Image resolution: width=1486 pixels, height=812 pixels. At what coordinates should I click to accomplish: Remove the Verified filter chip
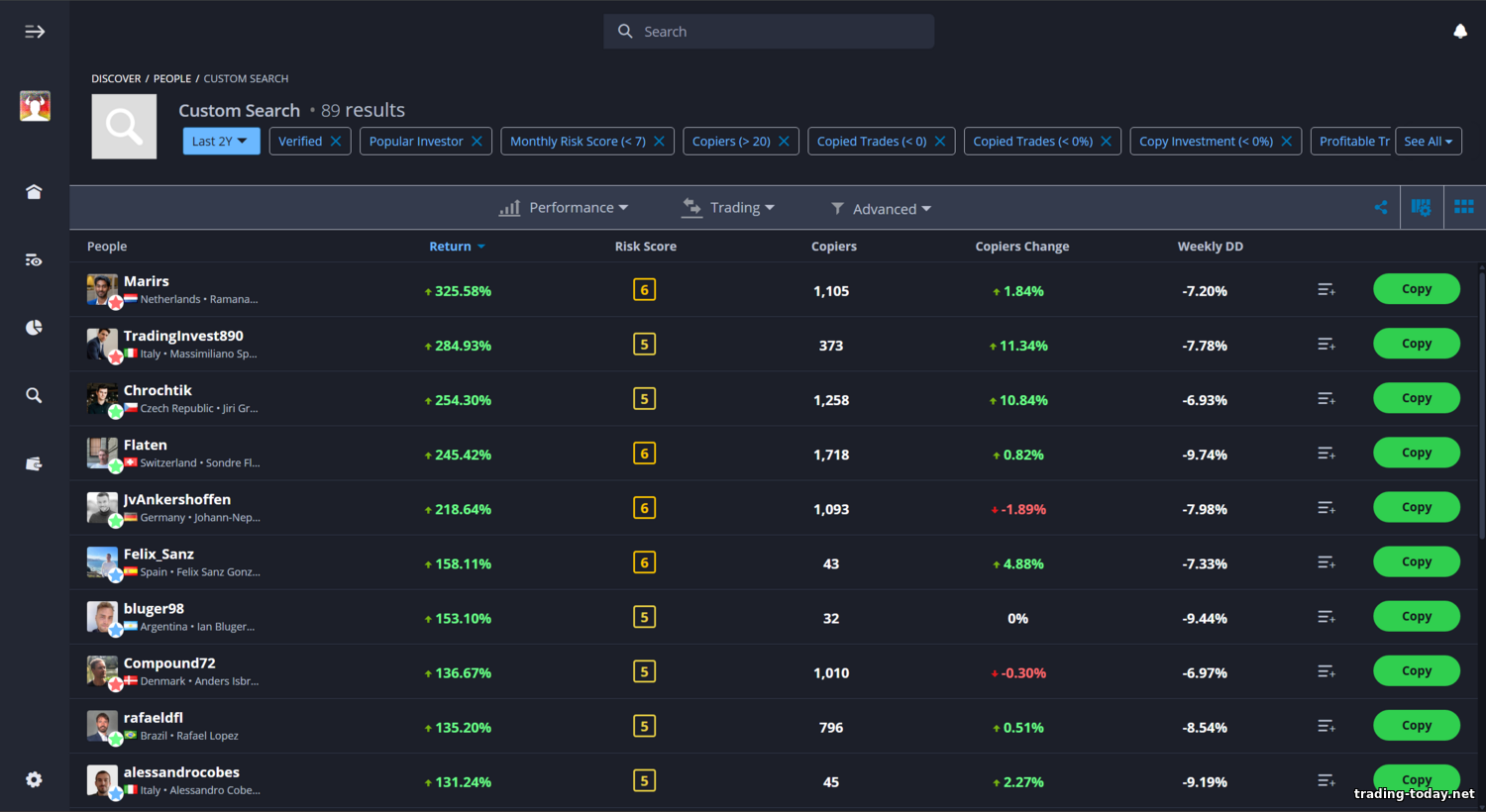coord(336,142)
